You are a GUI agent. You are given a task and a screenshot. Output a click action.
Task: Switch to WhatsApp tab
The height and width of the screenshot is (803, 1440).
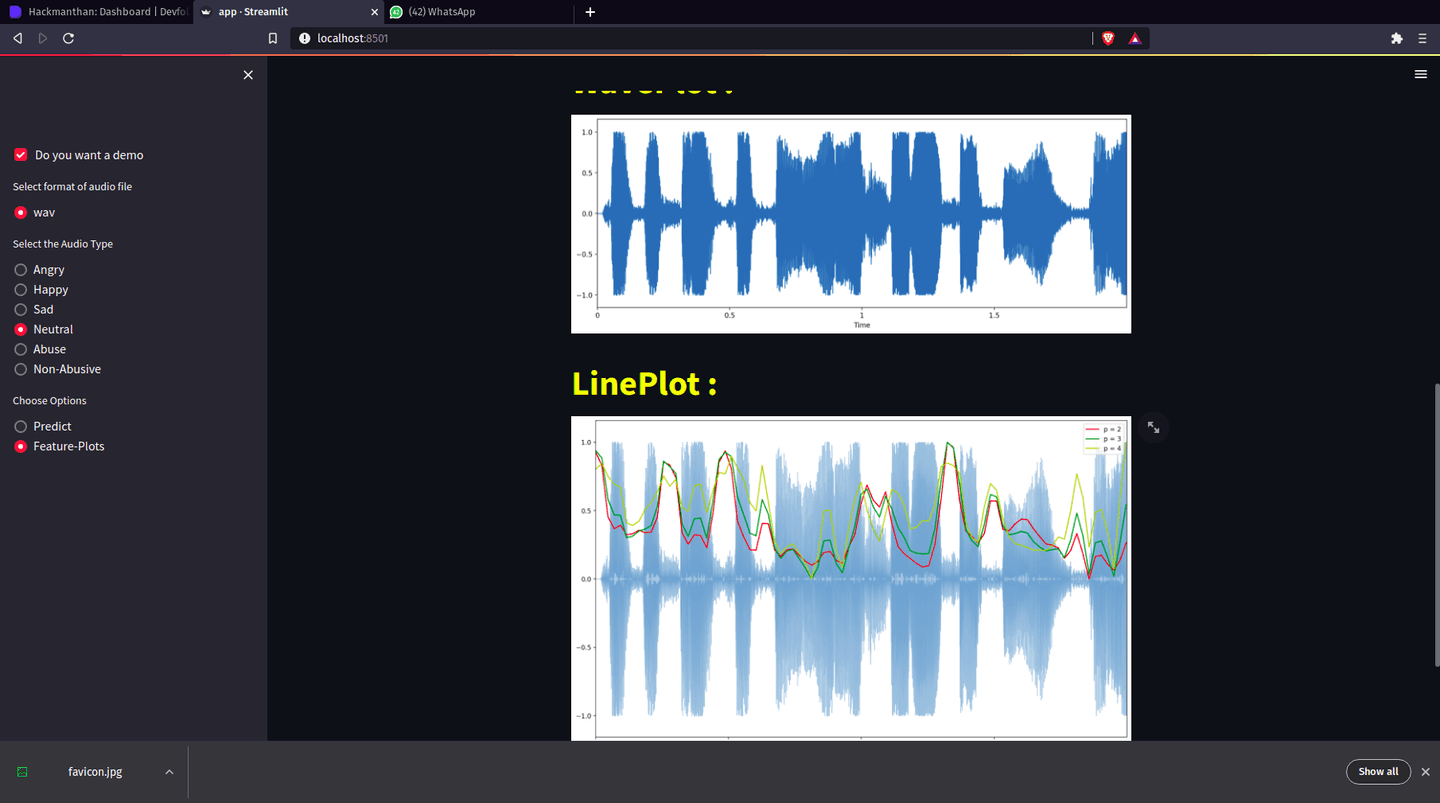click(478, 12)
